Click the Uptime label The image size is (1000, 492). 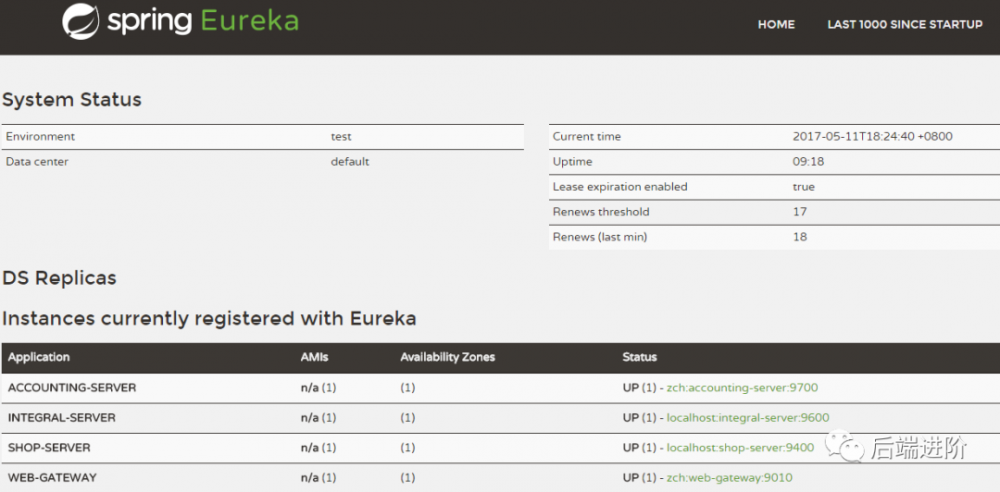573,161
